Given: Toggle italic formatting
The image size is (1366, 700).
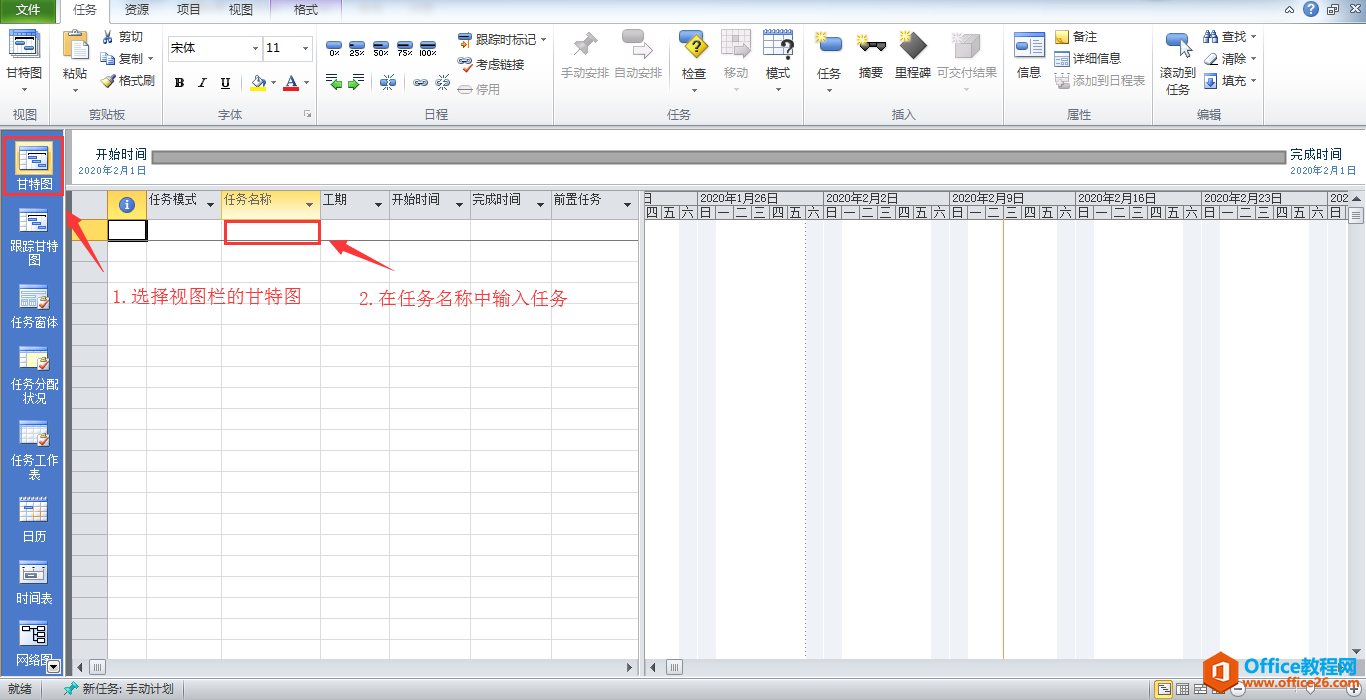Looking at the screenshot, I should click(x=202, y=83).
